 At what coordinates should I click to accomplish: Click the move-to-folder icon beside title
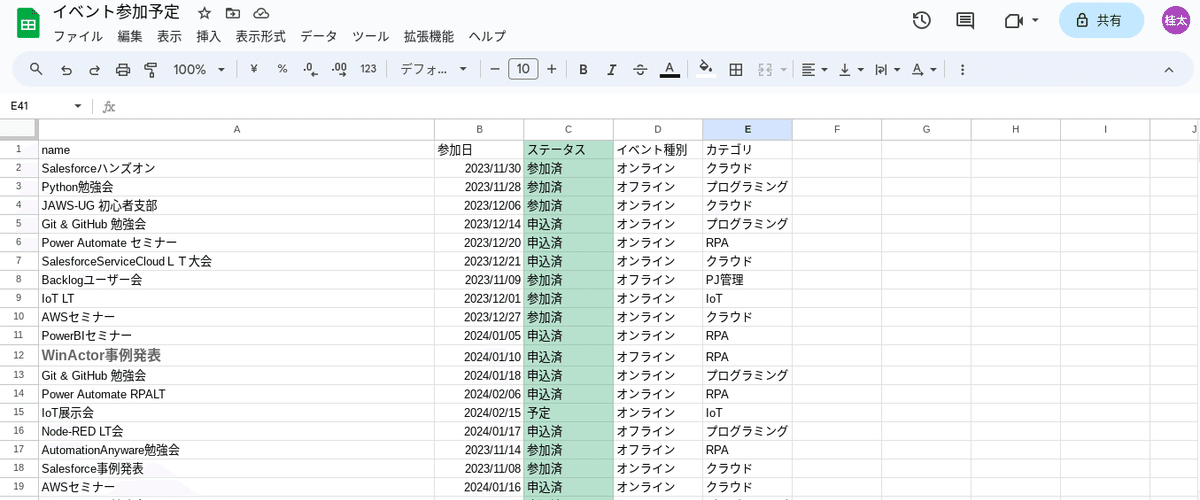233,13
